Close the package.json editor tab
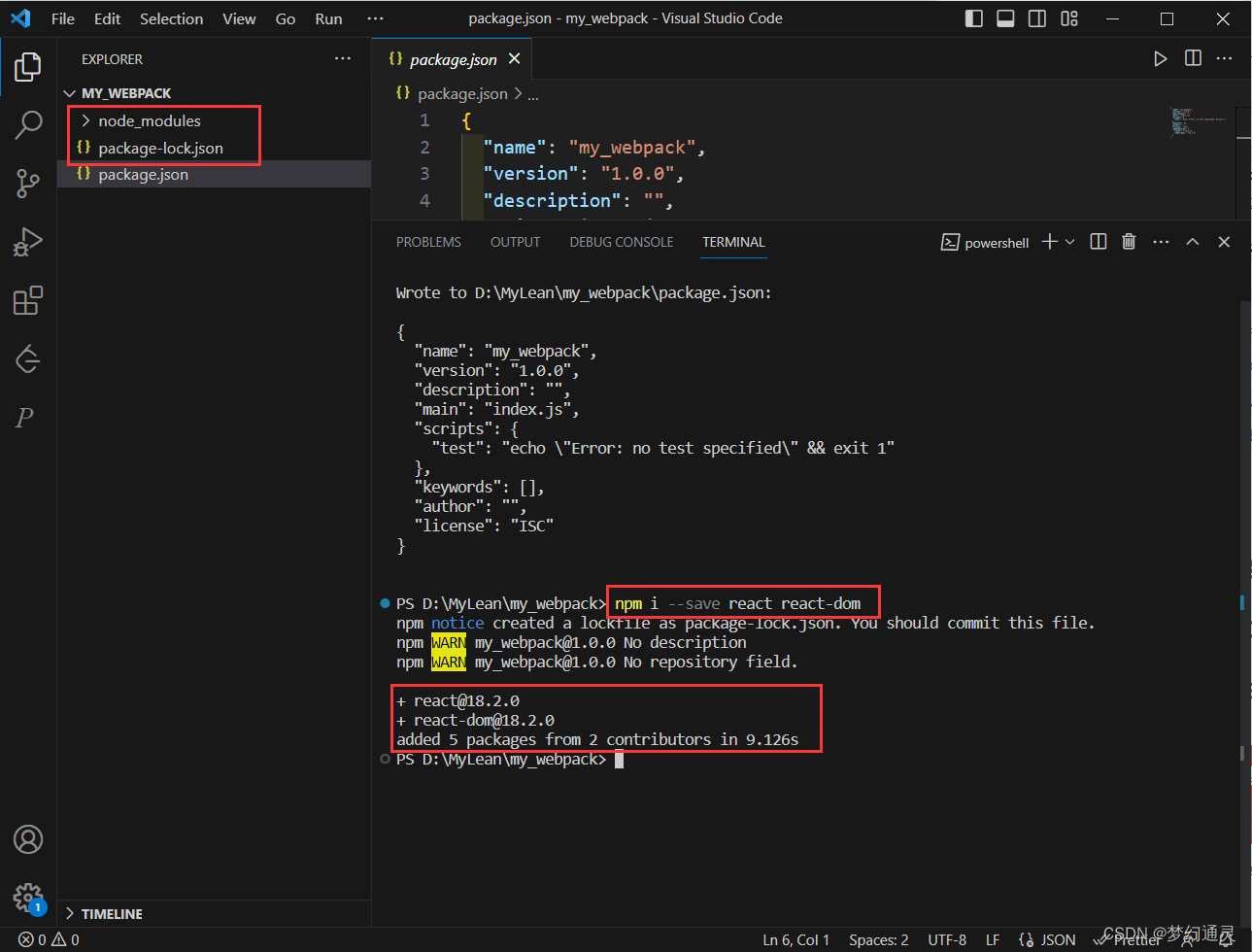 [x=514, y=59]
